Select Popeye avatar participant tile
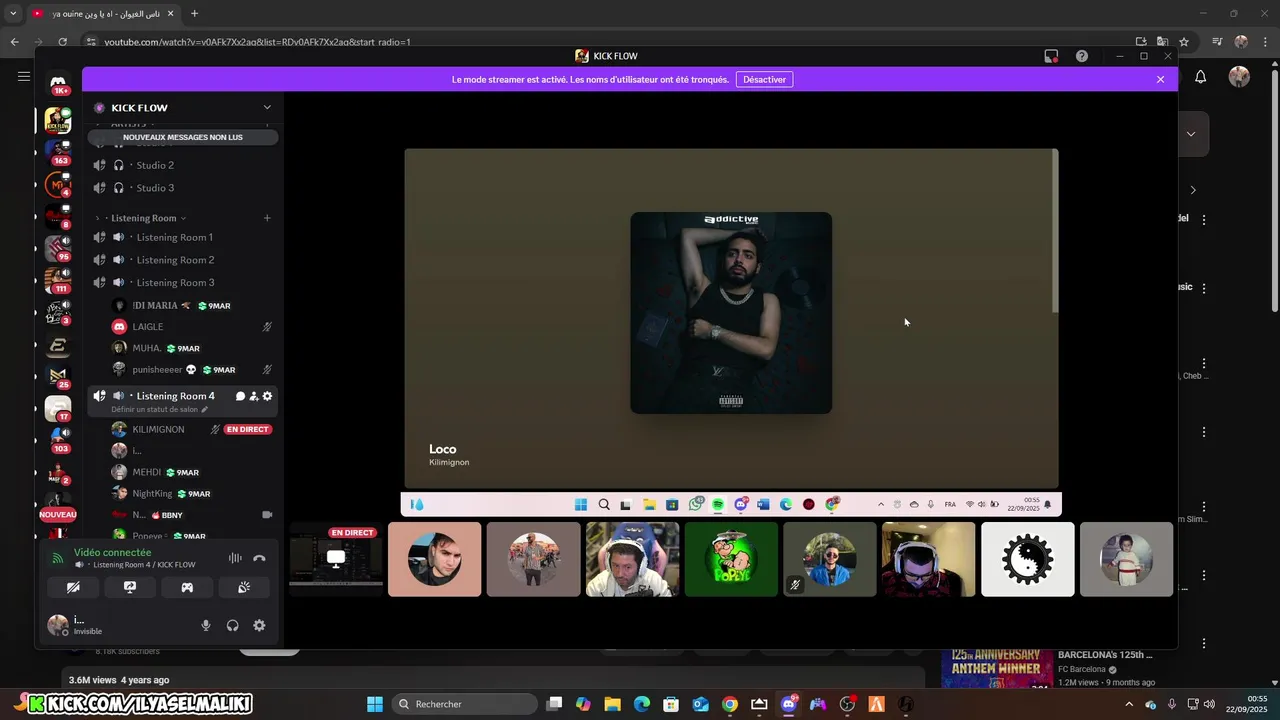The image size is (1280, 720). tap(731, 559)
